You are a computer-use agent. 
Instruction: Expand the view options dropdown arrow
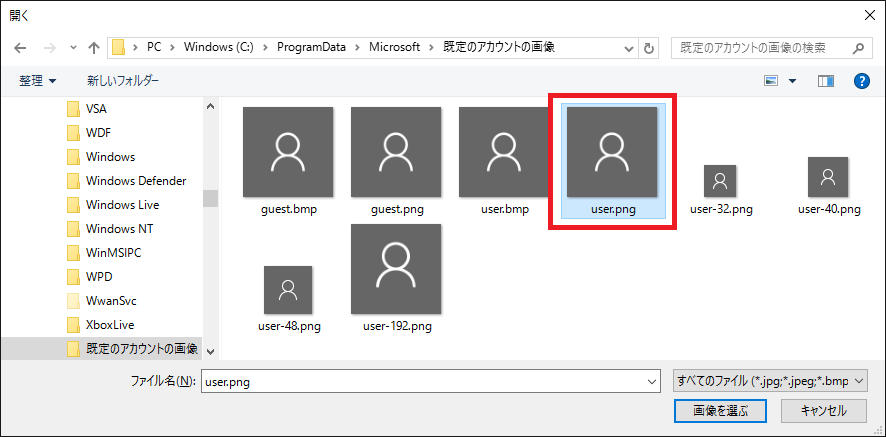[793, 80]
